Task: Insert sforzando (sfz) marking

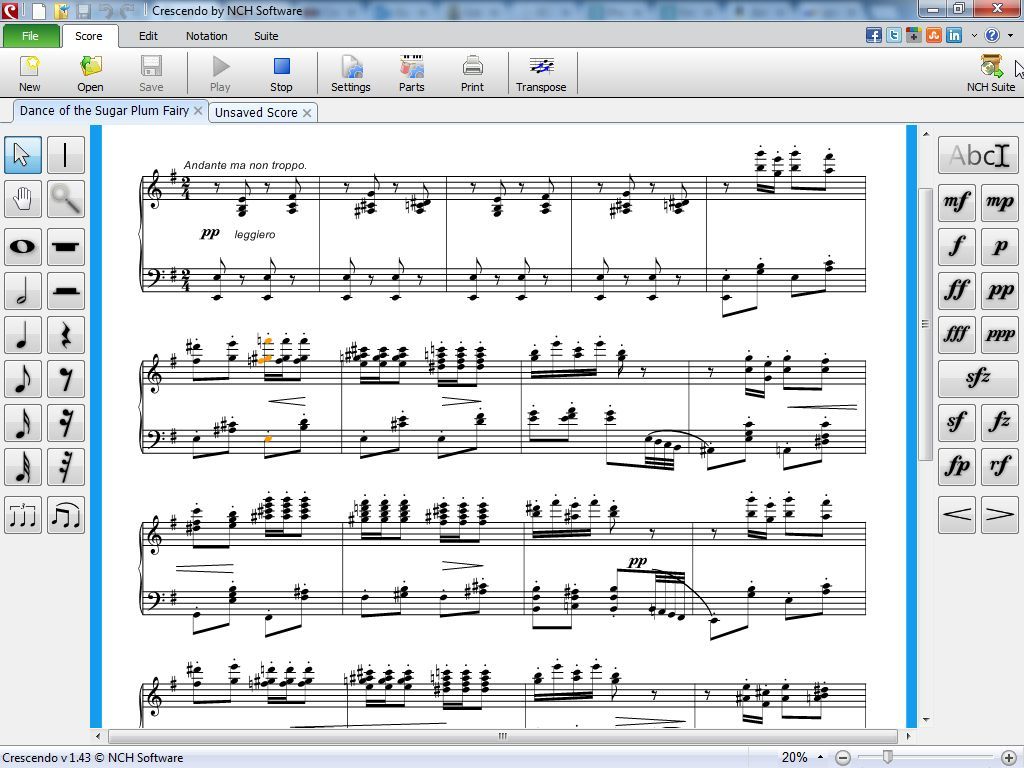Action: [x=978, y=378]
